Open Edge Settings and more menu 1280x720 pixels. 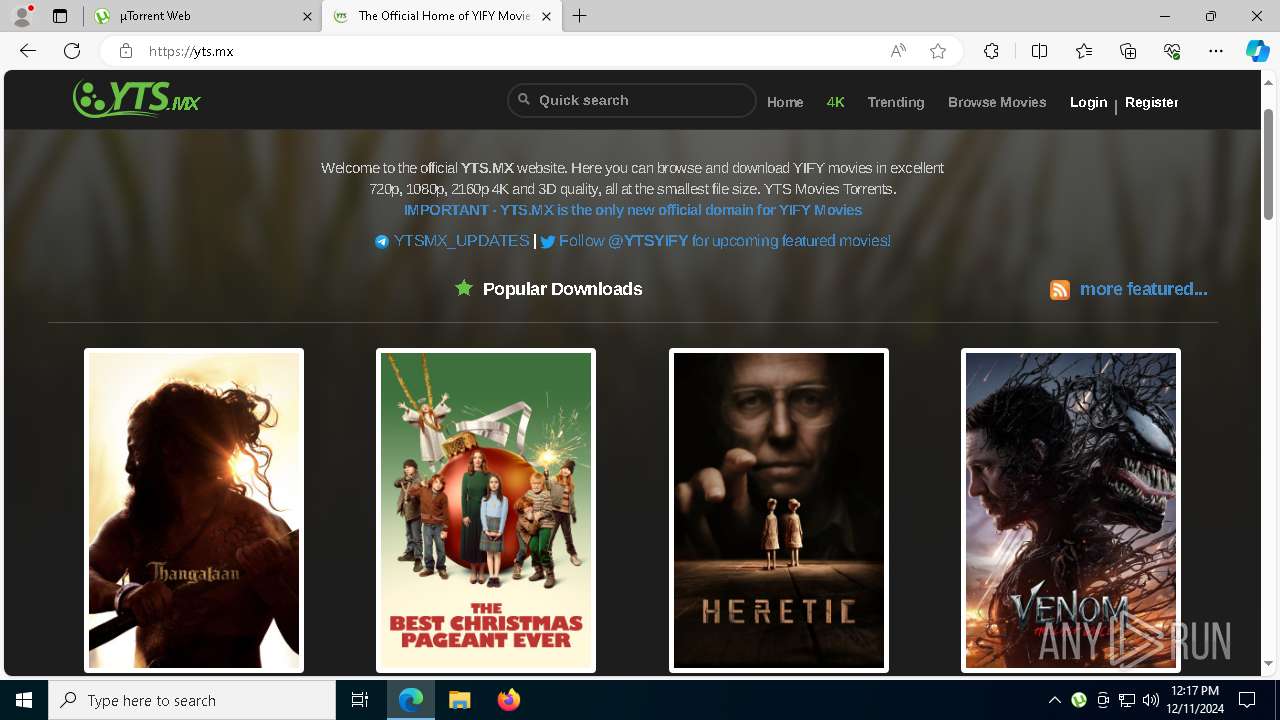point(1216,51)
